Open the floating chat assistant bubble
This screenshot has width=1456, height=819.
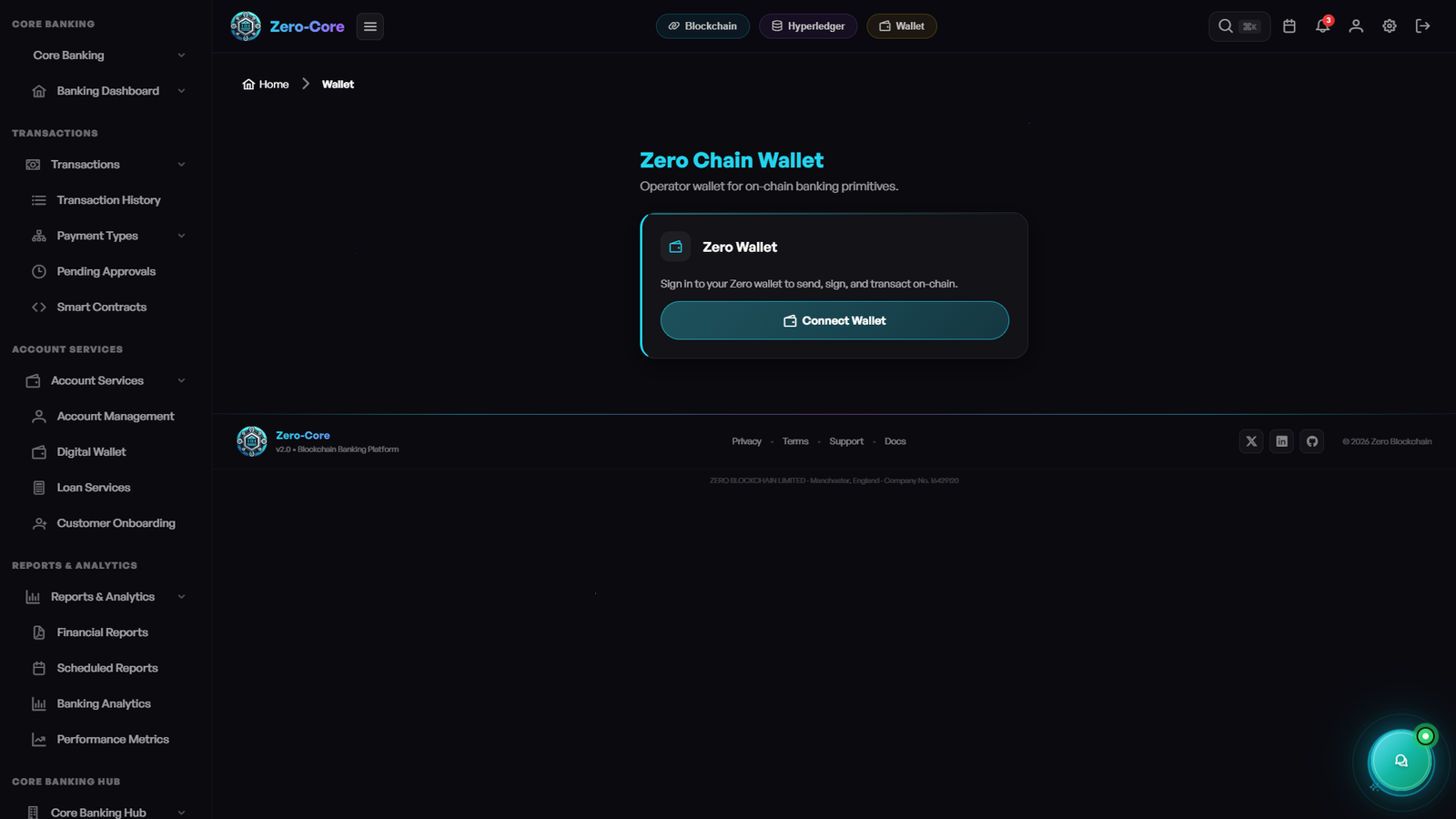(x=1401, y=761)
